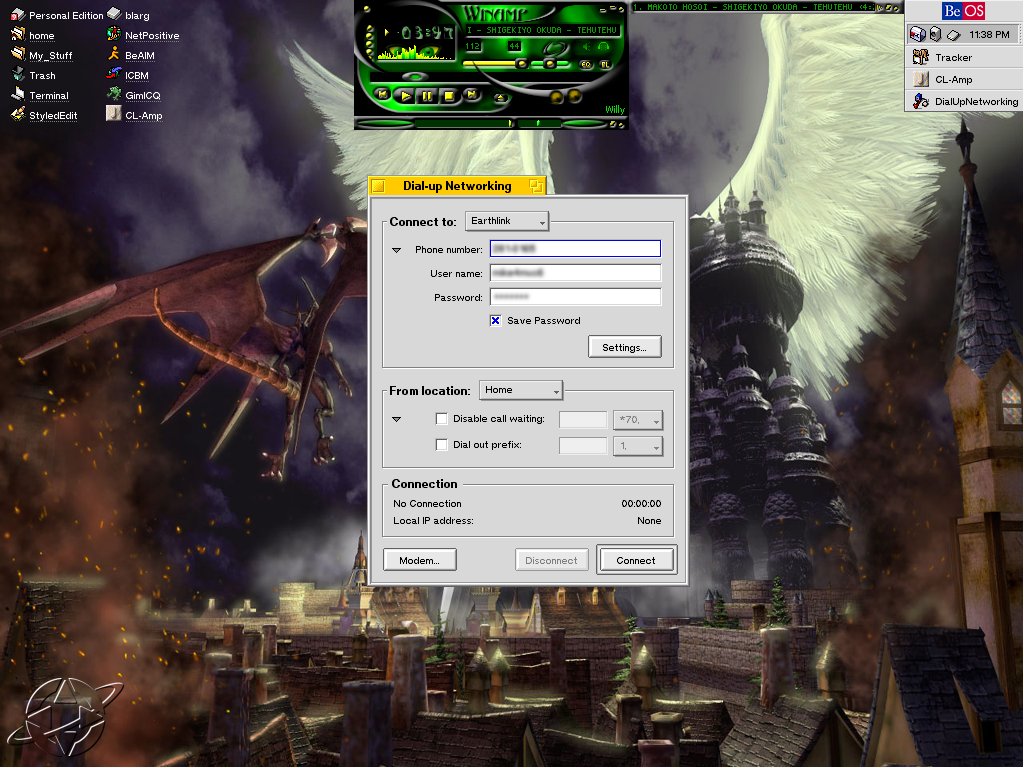Launch Terminal from the desktop

18,95
